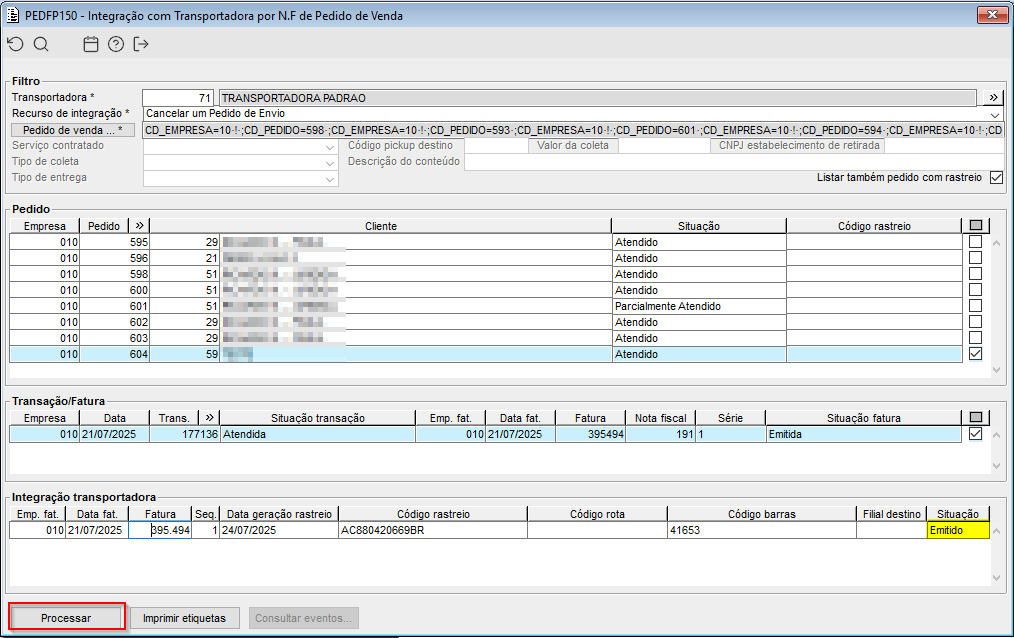
Task: Click the Situação column header in Pedido grid
Action: tap(698, 226)
